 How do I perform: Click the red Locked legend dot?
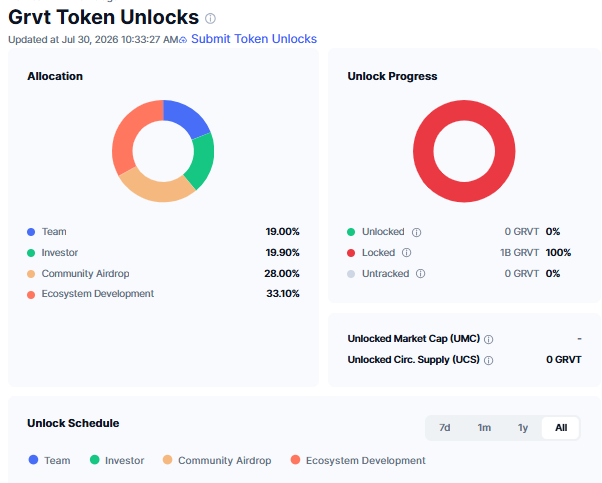(x=351, y=253)
